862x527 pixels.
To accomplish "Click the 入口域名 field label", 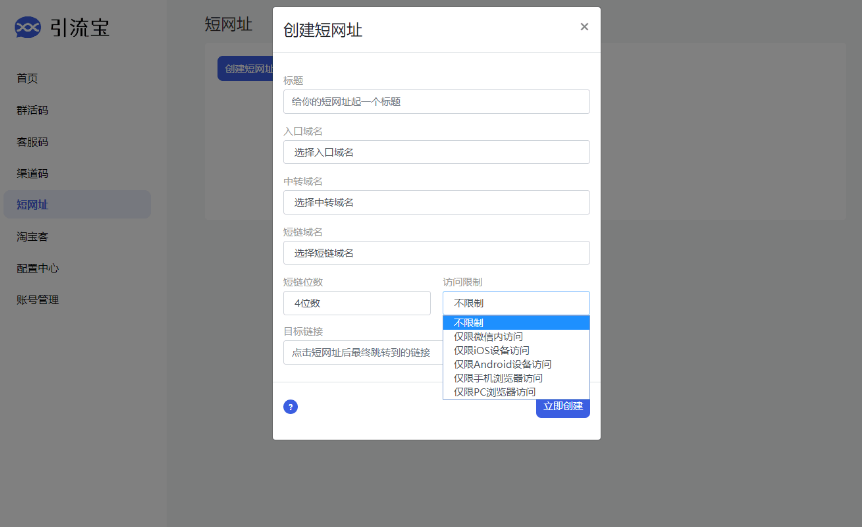I will [x=303, y=131].
